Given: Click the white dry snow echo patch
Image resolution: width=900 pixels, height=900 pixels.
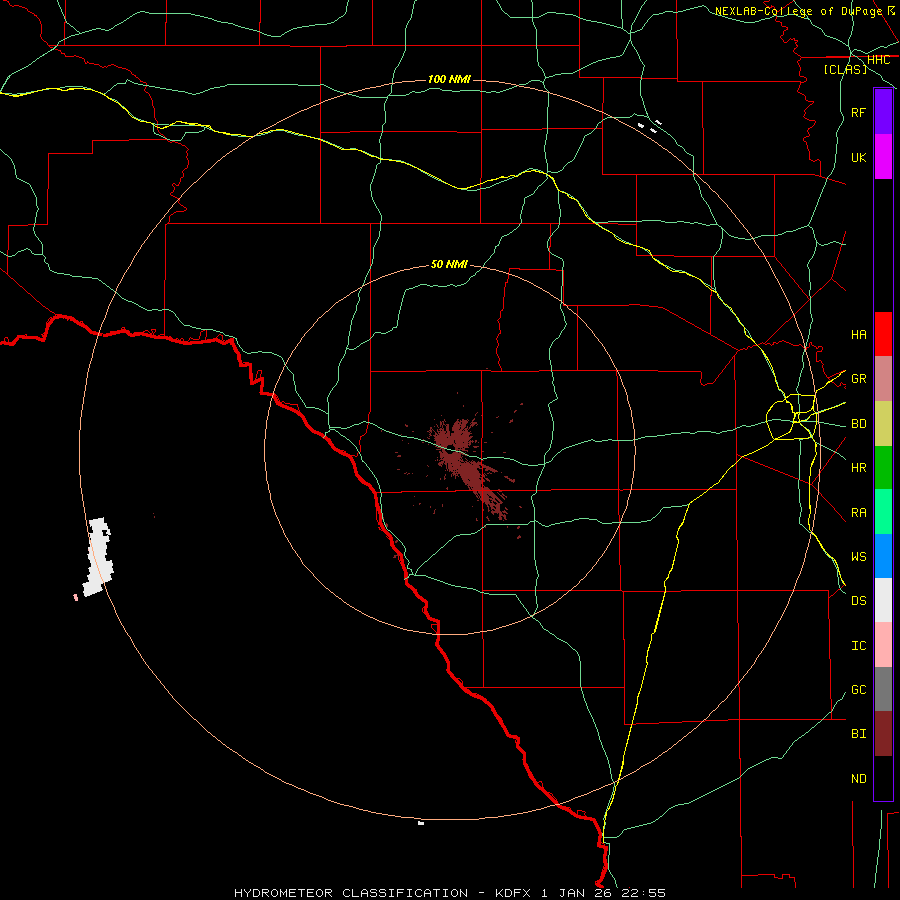Looking at the screenshot, I should point(99,557).
